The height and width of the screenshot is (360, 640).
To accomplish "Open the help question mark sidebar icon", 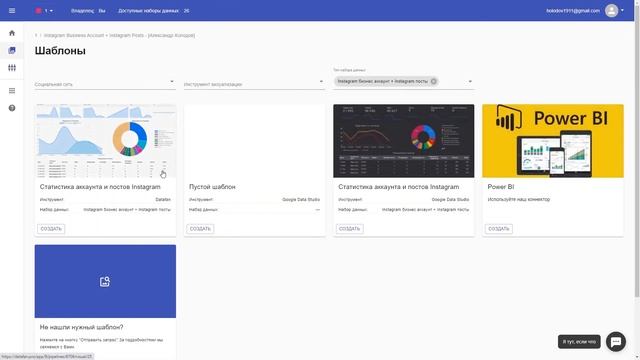I will coord(12,108).
